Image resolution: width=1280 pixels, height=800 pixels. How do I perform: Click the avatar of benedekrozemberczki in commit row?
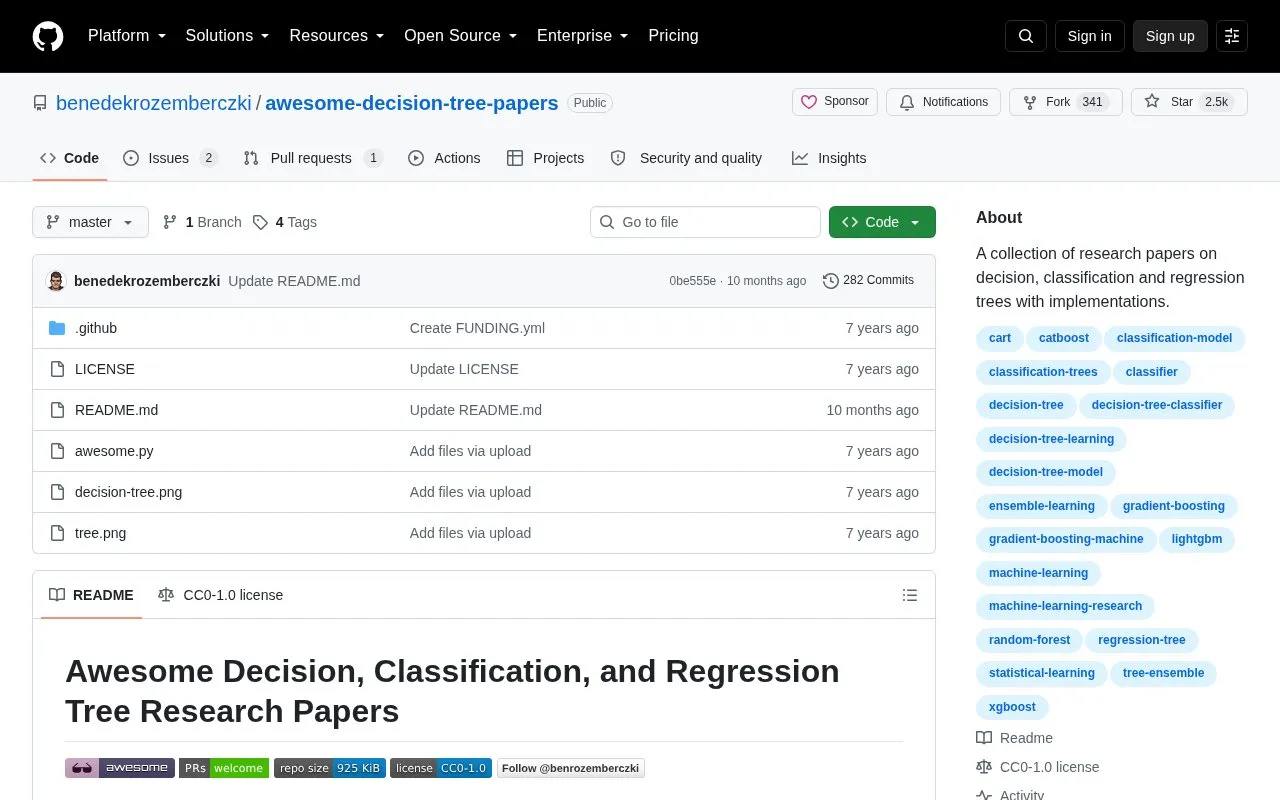pyautogui.click(x=56, y=281)
